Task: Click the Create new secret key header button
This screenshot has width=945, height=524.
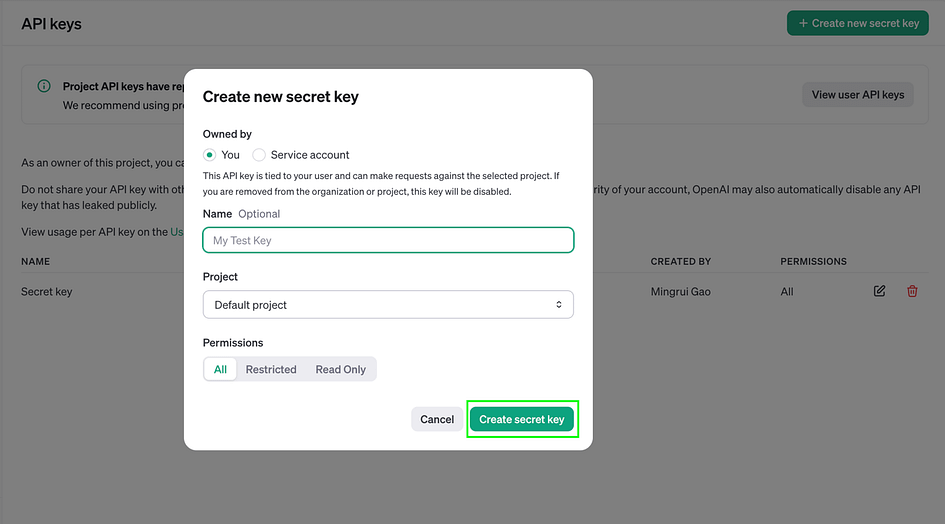Action: coord(858,24)
